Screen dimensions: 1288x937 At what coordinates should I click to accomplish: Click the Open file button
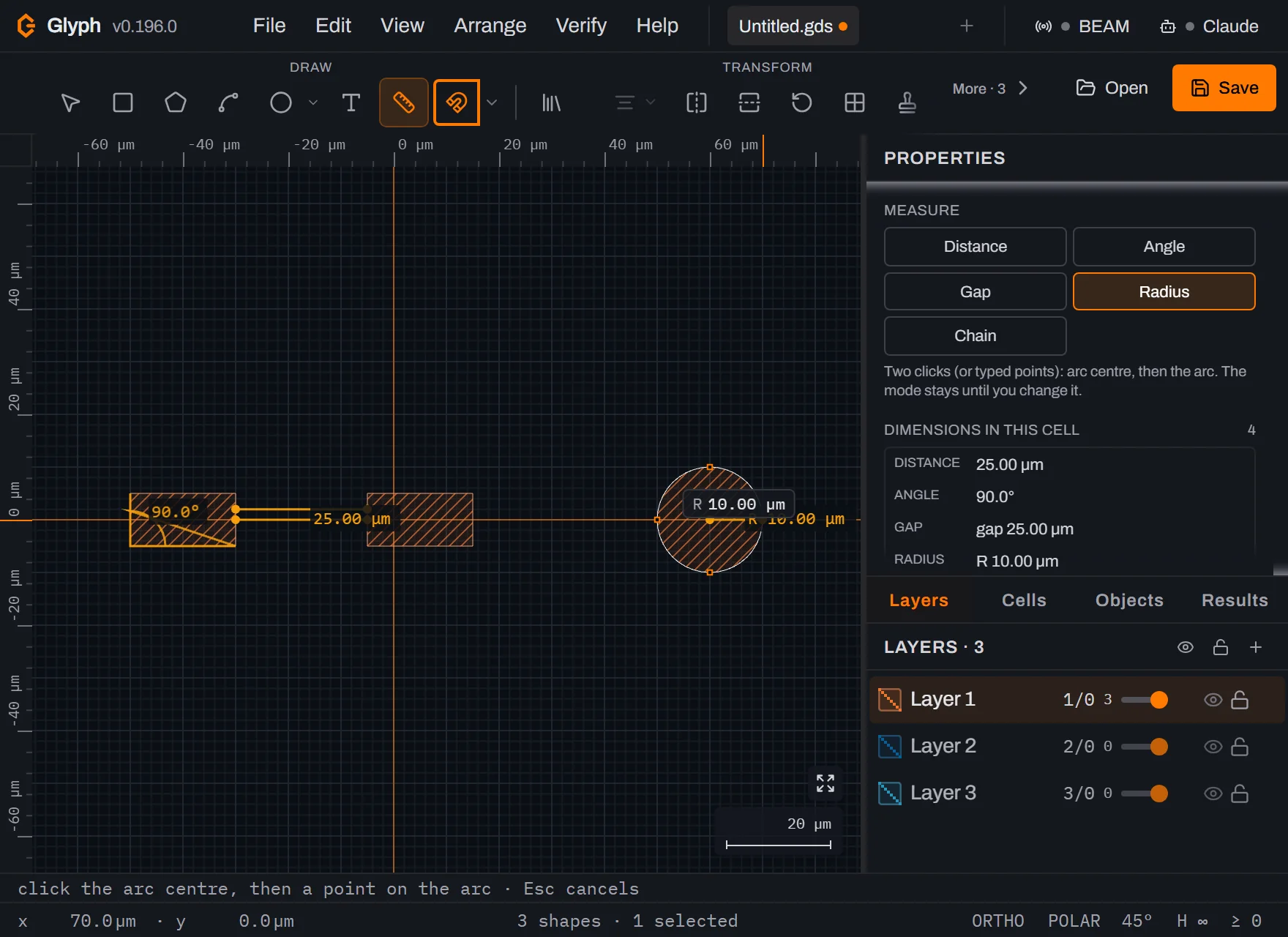[x=1112, y=88]
